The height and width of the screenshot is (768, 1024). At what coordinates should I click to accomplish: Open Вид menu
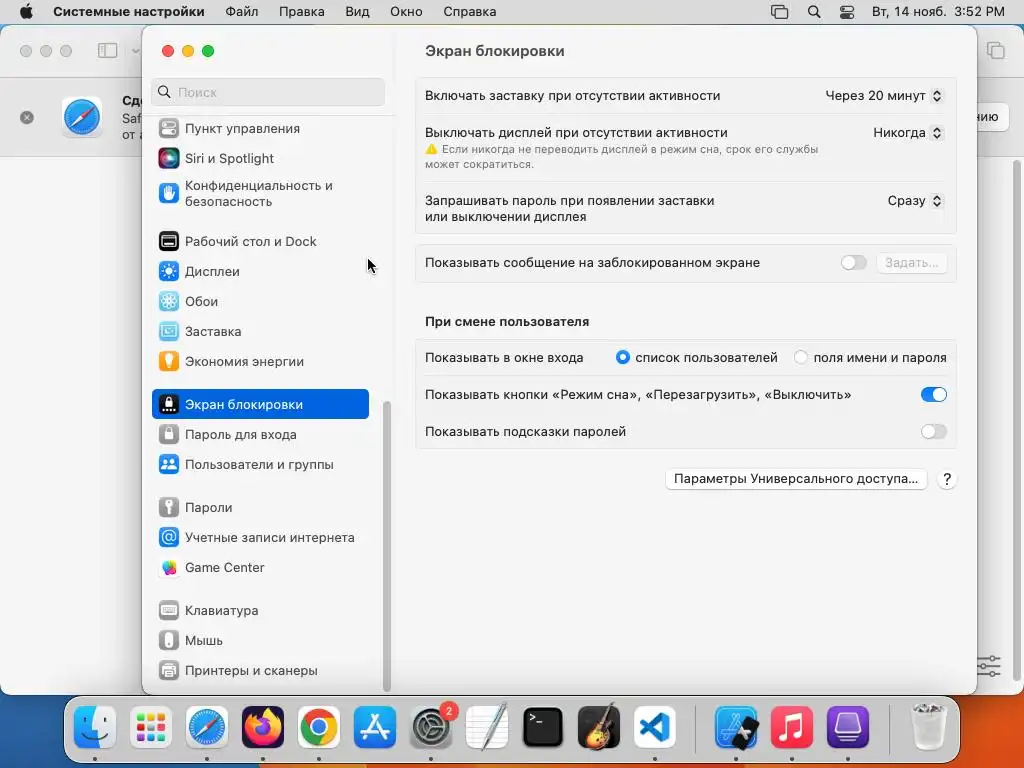(x=357, y=12)
